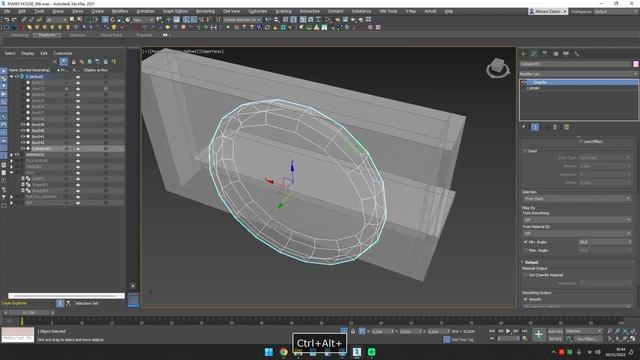Image resolution: width=640 pixels, height=360 pixels.
Task: Click Select menu in Scene Explorer
Action: [10, 53]
